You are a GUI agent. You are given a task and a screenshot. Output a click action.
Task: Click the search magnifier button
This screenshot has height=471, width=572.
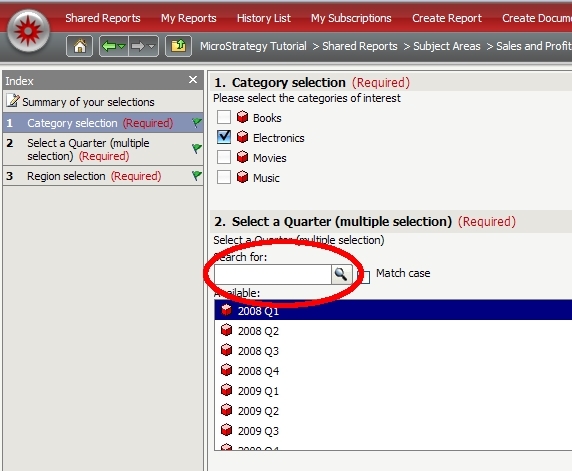click(x=341, y=274)
